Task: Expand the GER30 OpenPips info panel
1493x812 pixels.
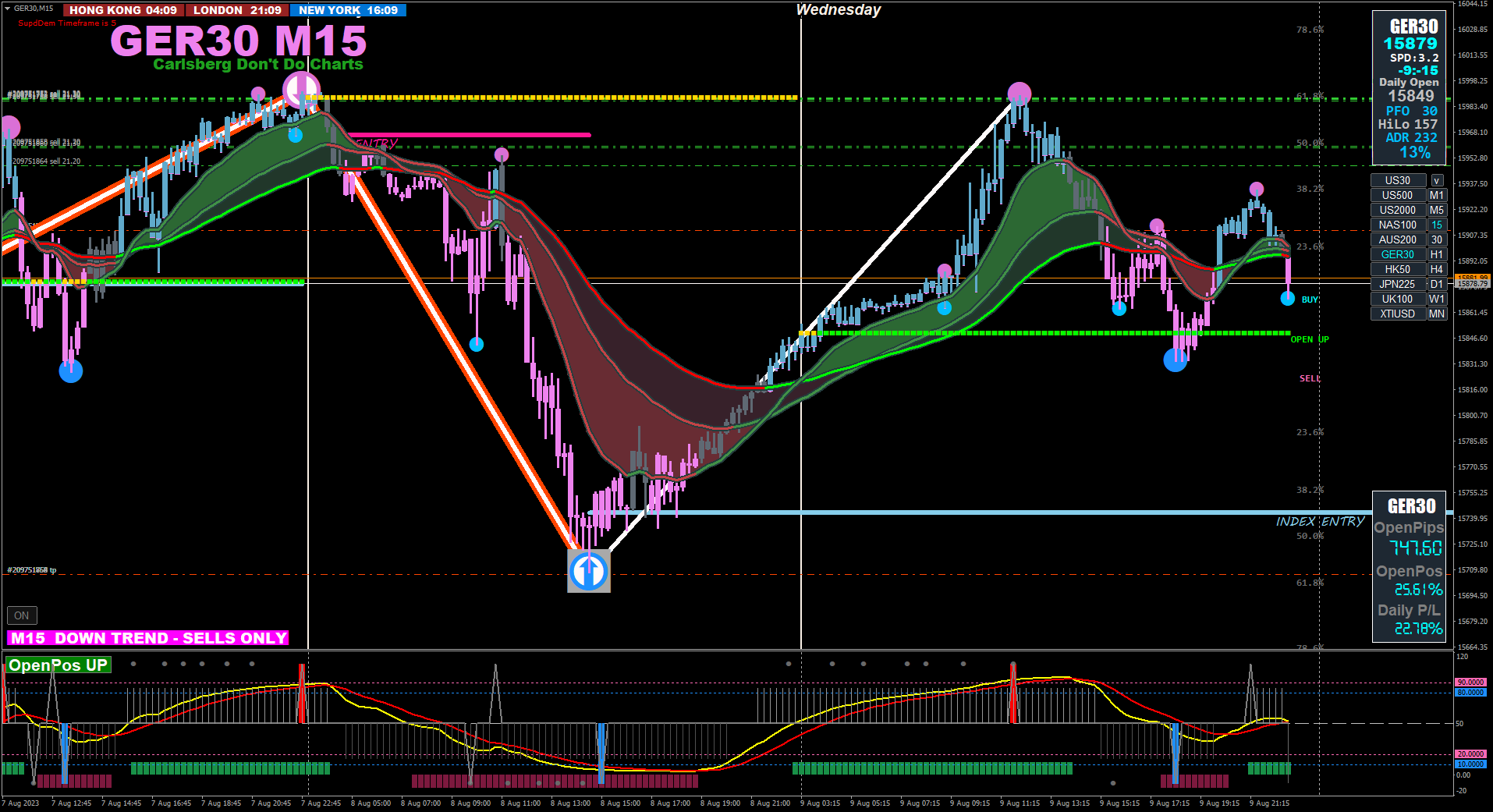Action: pyautogui.click(x=1410, y=566)
